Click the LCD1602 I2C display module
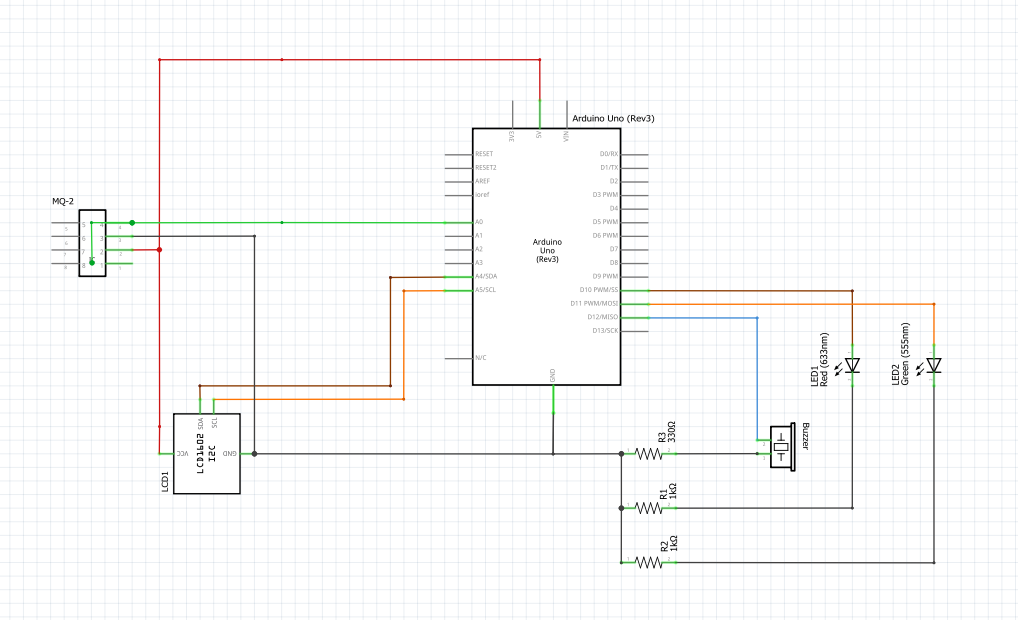 coord(207,453)
